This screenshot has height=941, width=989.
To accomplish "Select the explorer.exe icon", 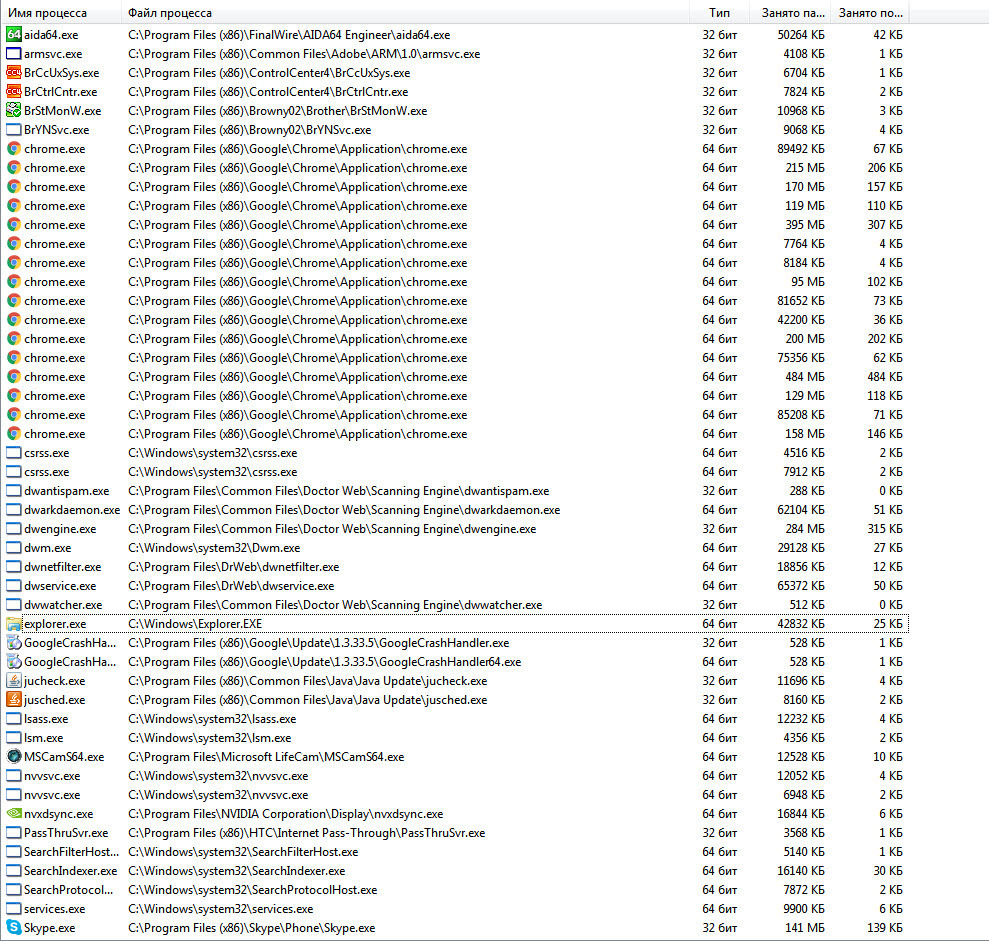I will (13, 624).
